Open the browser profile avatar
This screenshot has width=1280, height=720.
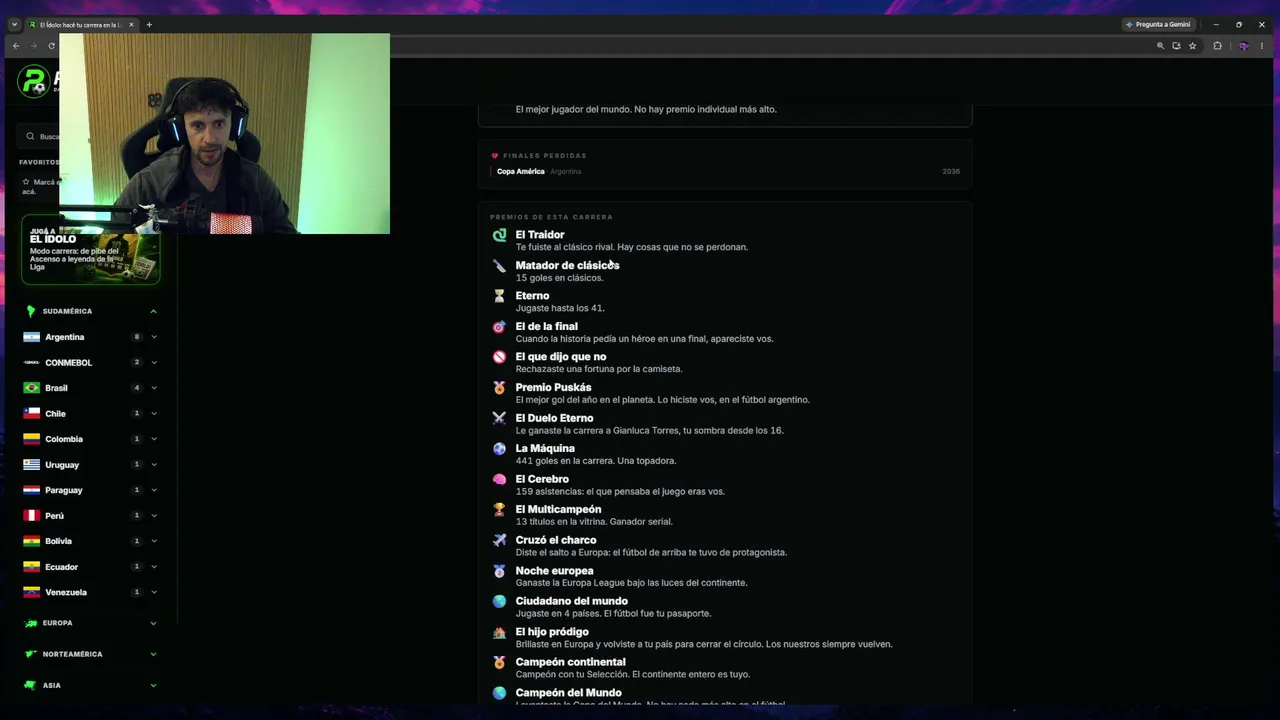click(1243, 46)
